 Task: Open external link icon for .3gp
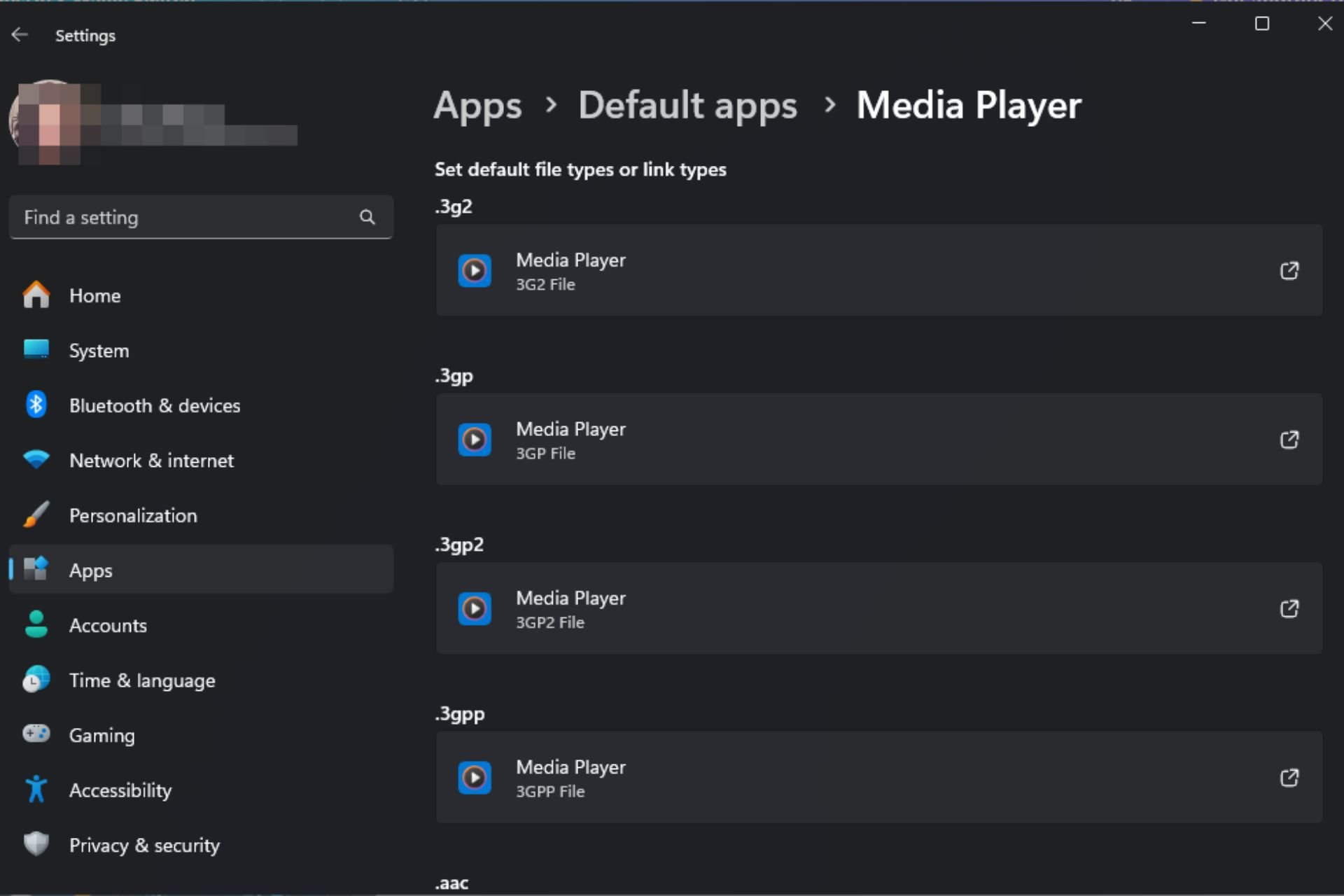pyautogui.click(x=1289, y=440)
